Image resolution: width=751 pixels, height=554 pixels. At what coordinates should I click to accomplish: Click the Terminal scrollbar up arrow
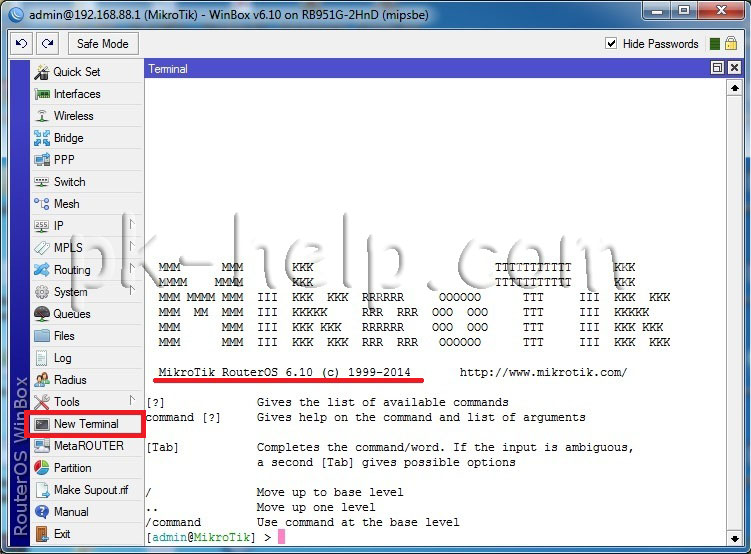tap(735, 88)
